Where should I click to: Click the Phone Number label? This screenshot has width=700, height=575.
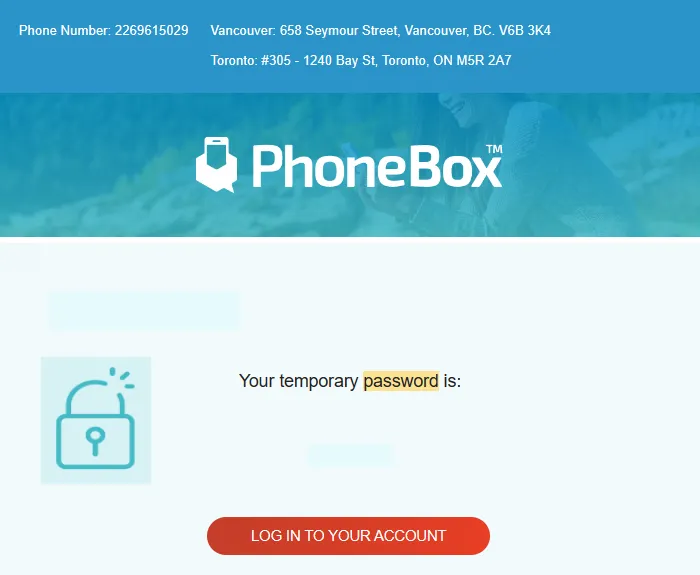pyautogui.click(x=65, y=30)
